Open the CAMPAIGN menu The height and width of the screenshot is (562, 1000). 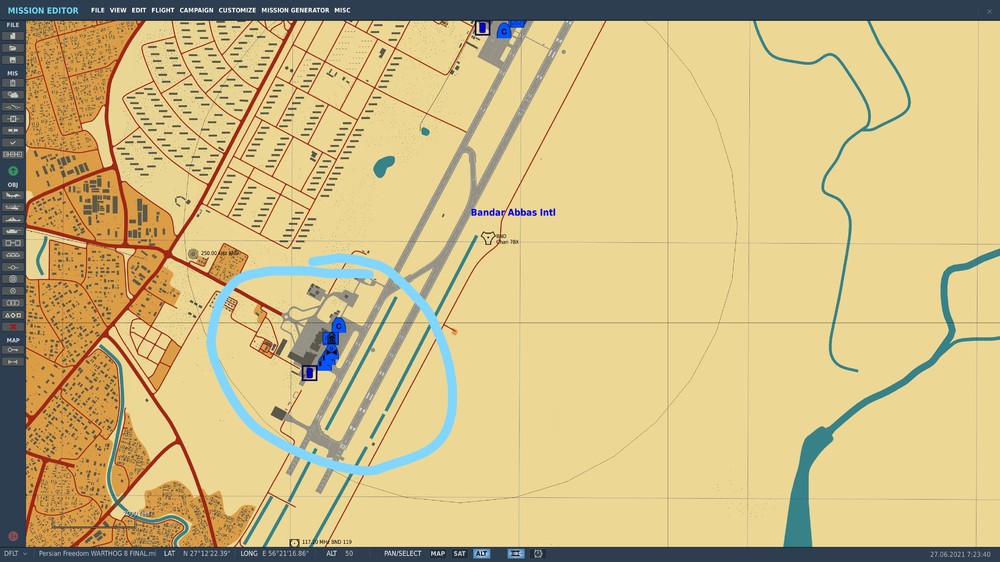(x=196, y=10)
